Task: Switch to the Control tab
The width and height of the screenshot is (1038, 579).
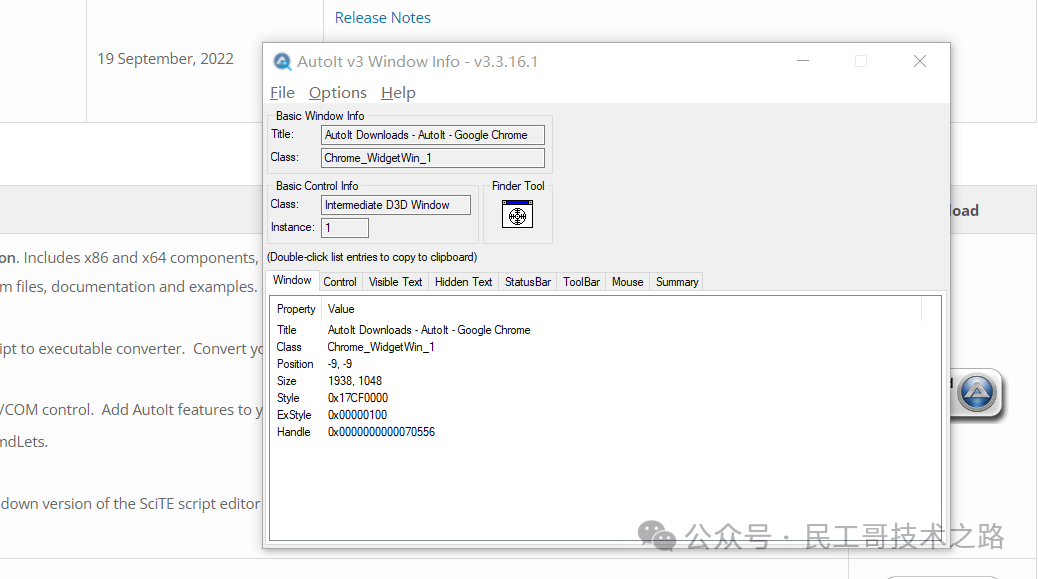Action: (340, 282)
